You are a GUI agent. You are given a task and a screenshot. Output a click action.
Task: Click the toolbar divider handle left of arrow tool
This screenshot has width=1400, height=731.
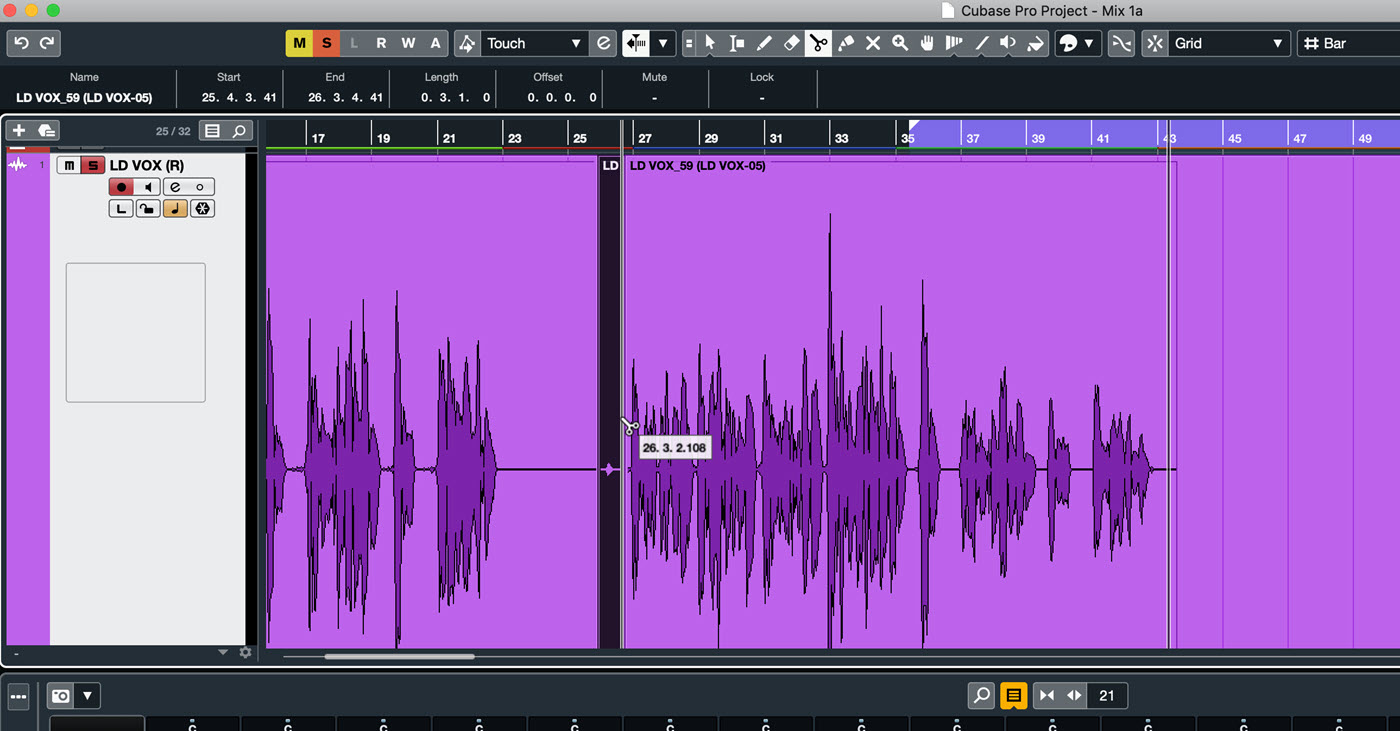pos(688,43)
